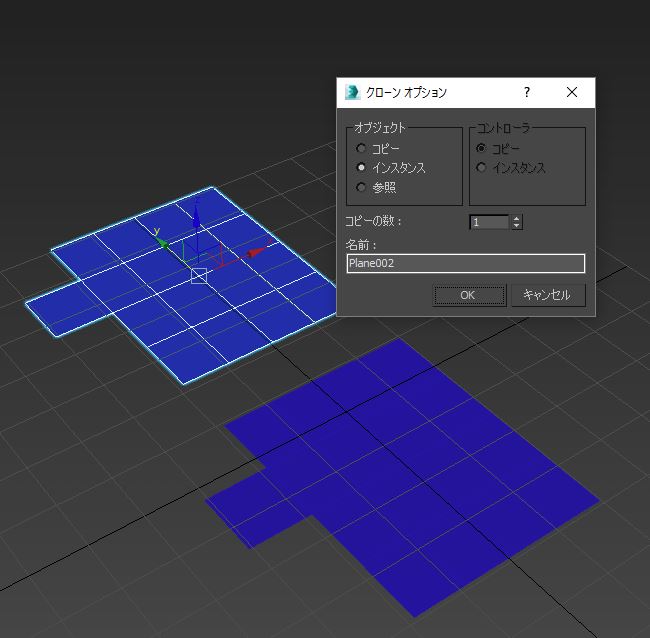Select コピー under コントローラ
The width and height of the screenshot is (650, 638).
pyautogui.click(x=482, y=149)
